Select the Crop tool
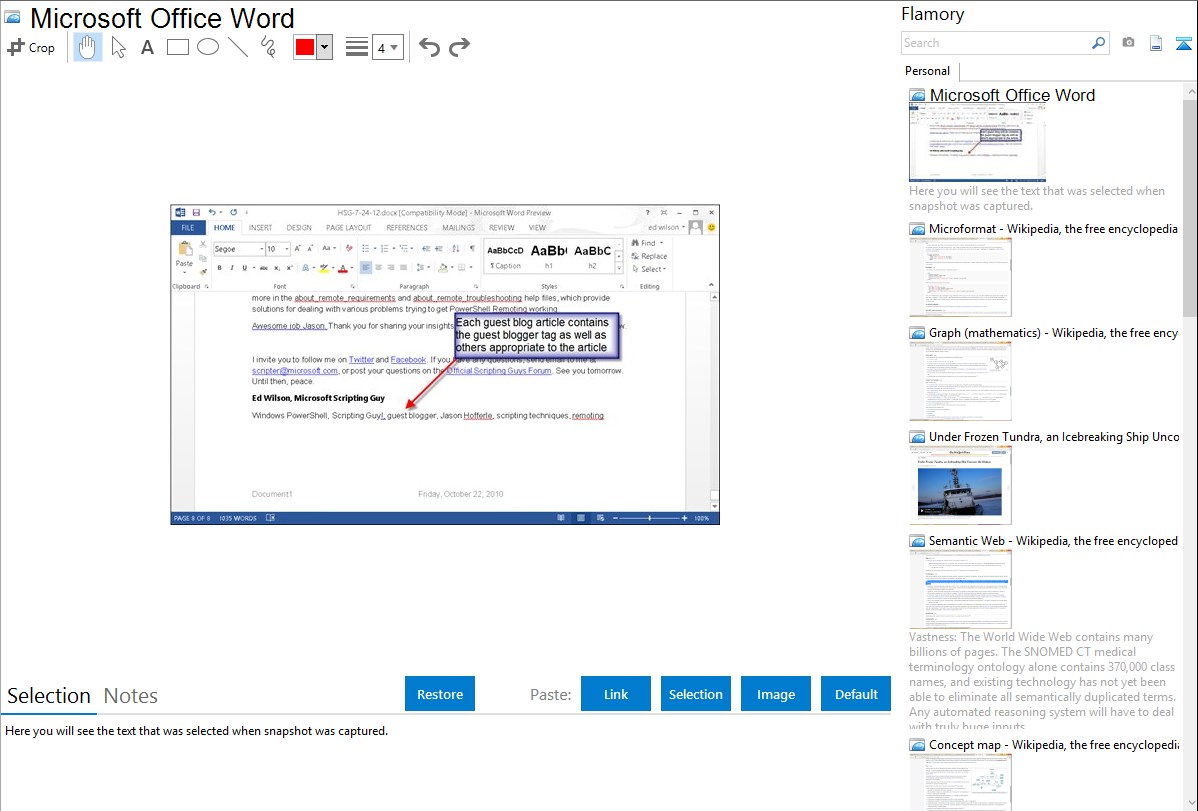This screenshot has width=1198, height=811. pyautogui.click(x=31, y=47)
